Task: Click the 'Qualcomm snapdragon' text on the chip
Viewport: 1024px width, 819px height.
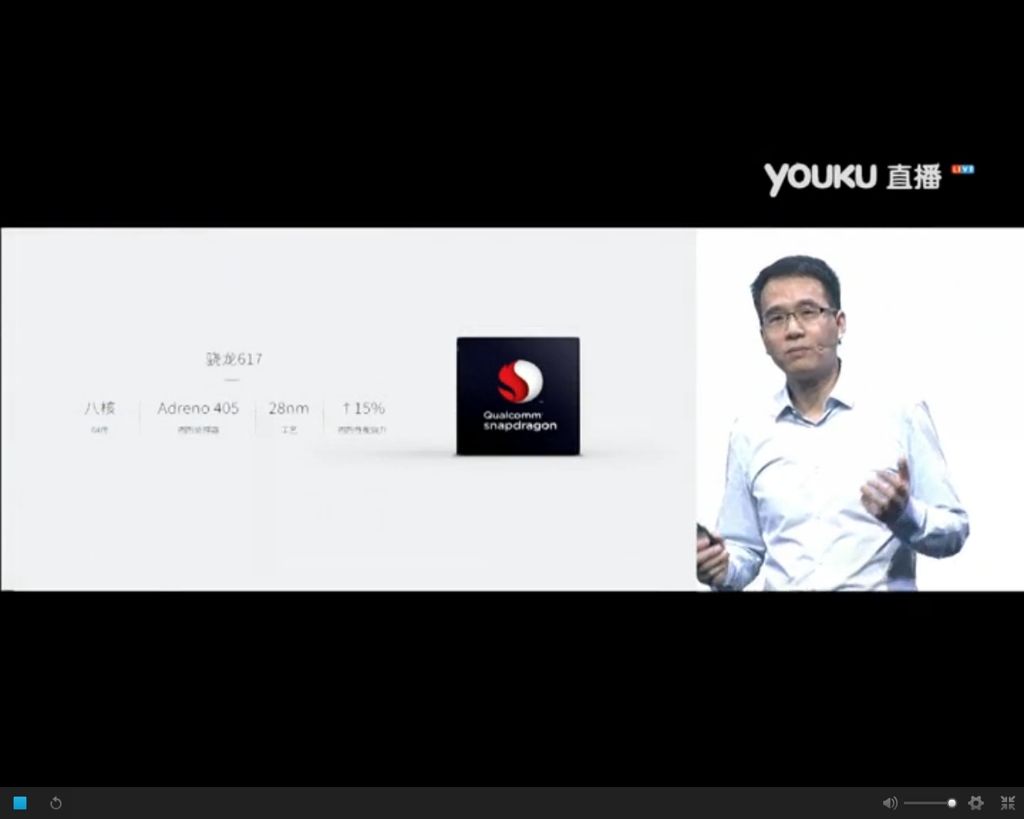Action: [518, 421]
